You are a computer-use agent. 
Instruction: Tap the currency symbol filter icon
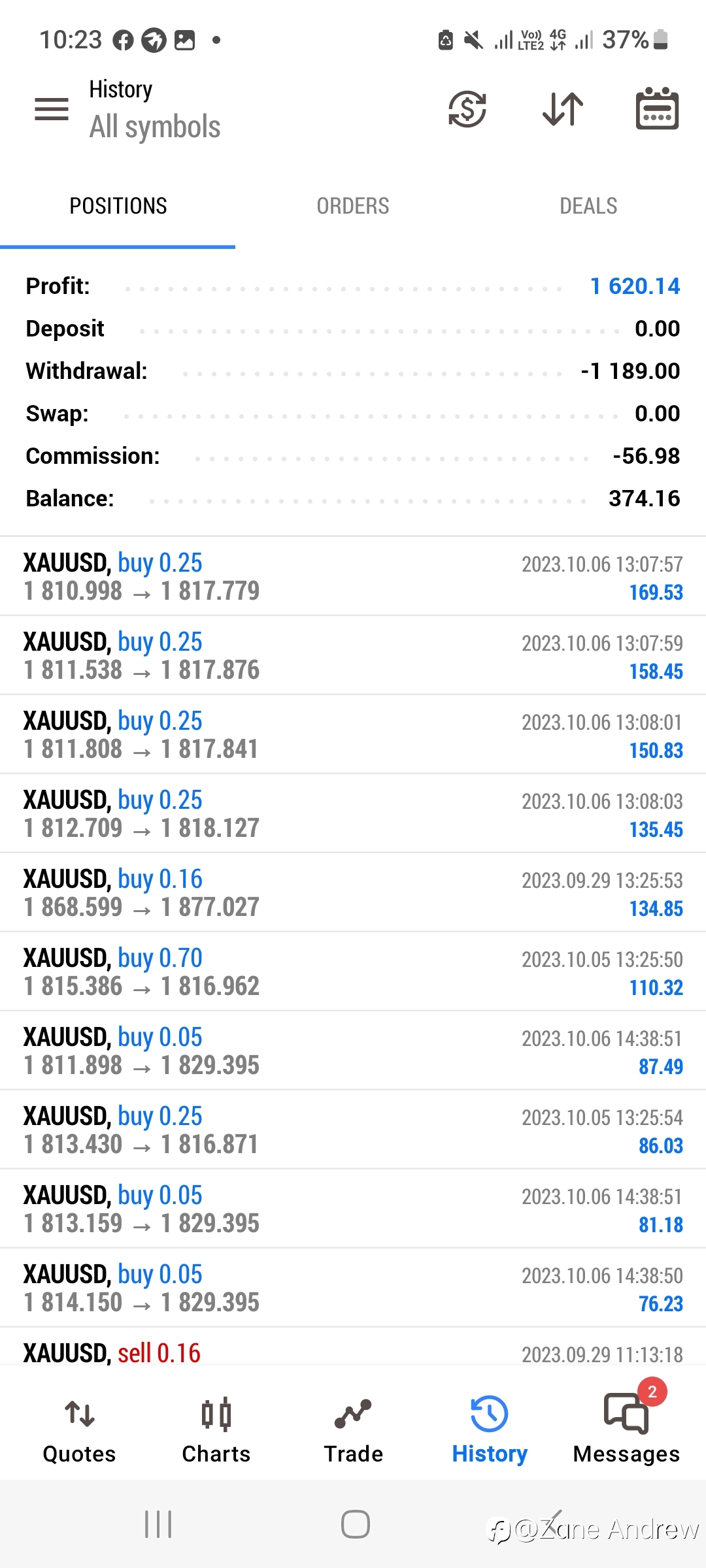point(467,108)
